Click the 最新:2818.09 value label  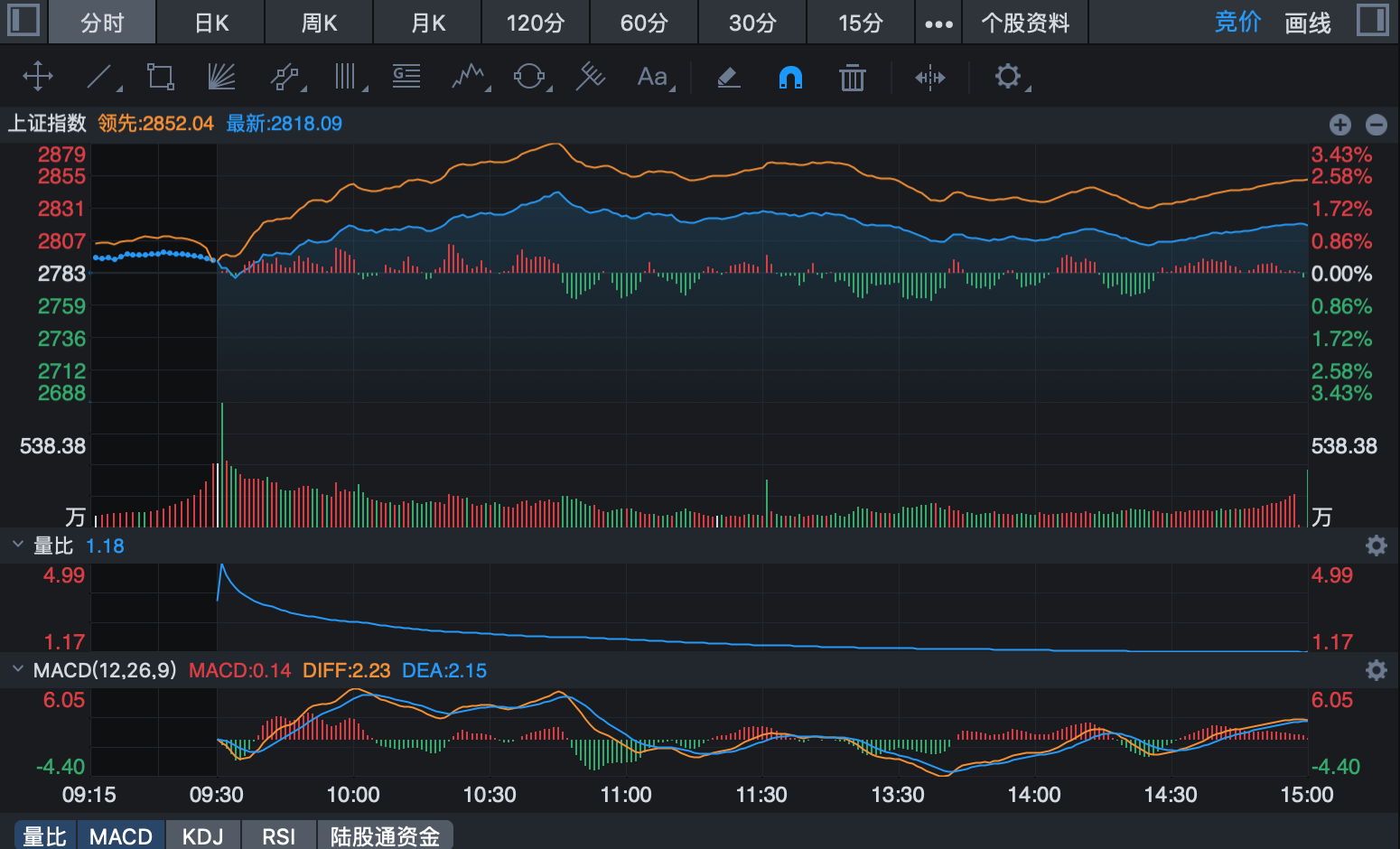click(x=284, y=123)
